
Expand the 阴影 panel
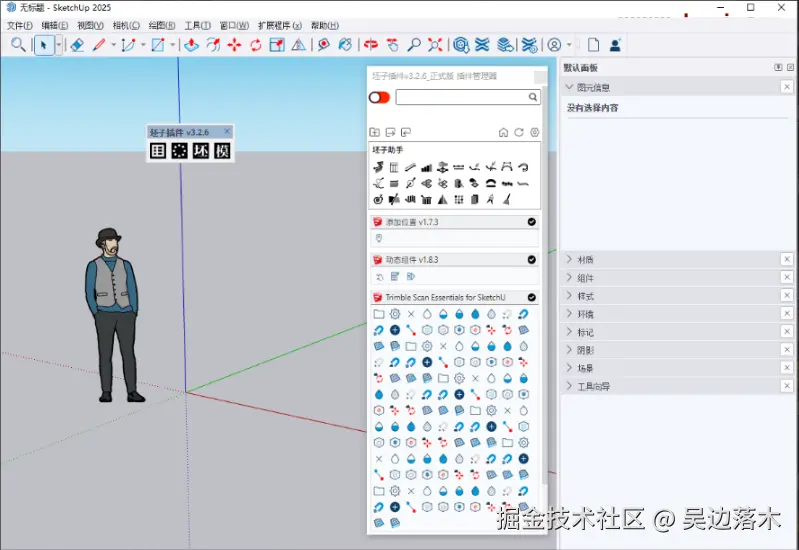tap(569, 350)
